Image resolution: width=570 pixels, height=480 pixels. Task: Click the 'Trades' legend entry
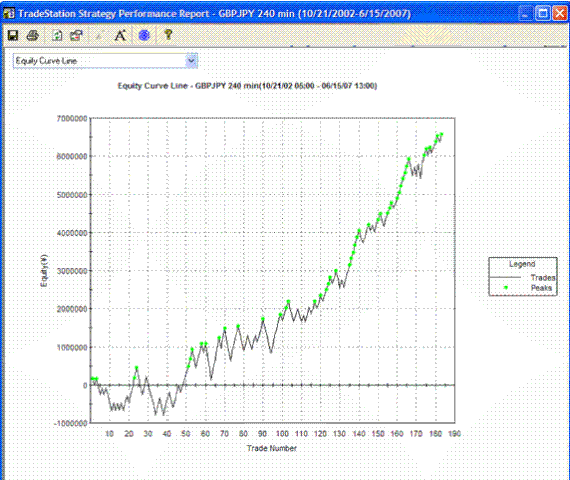[543, 277]
